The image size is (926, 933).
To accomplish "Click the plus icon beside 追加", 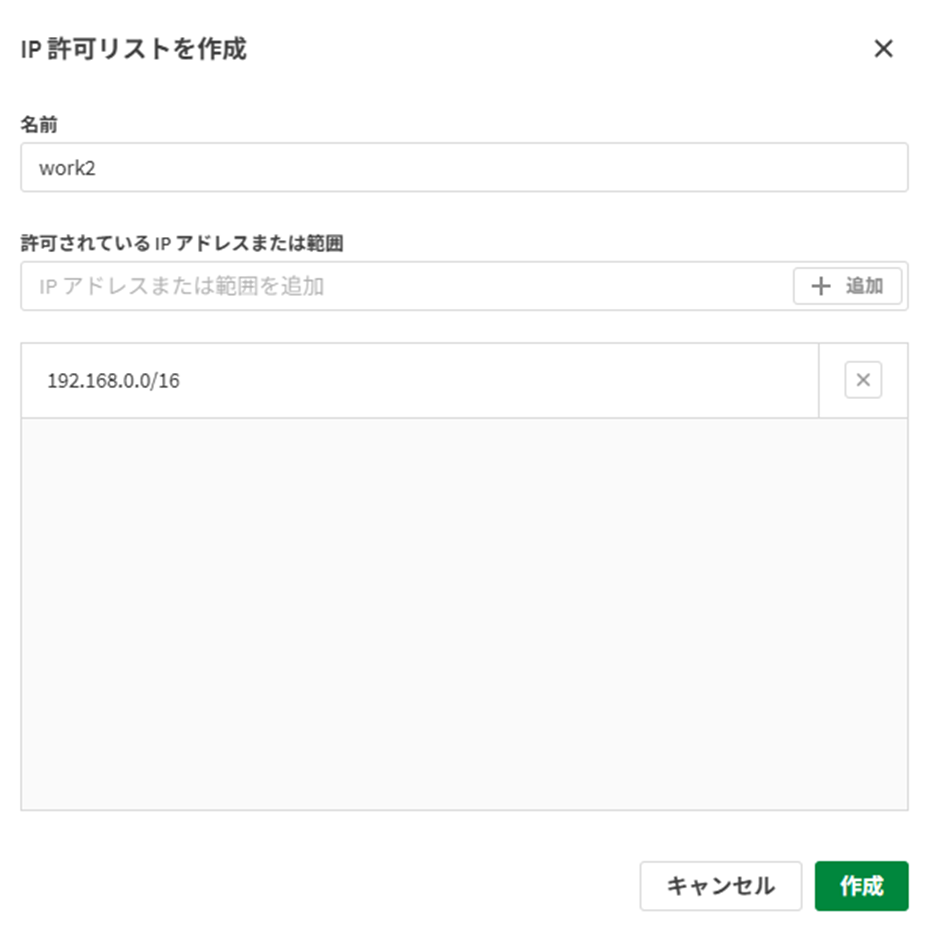I will 821,287.
